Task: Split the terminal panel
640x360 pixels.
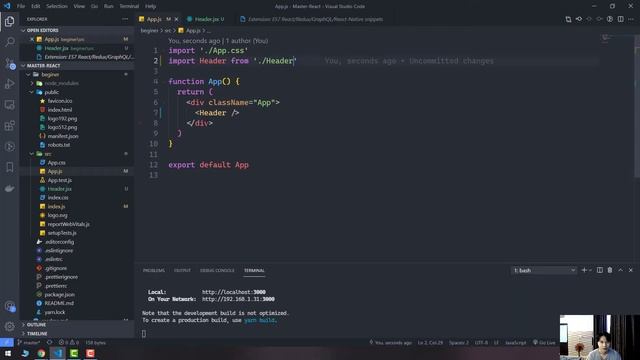Action: (600, 270)
